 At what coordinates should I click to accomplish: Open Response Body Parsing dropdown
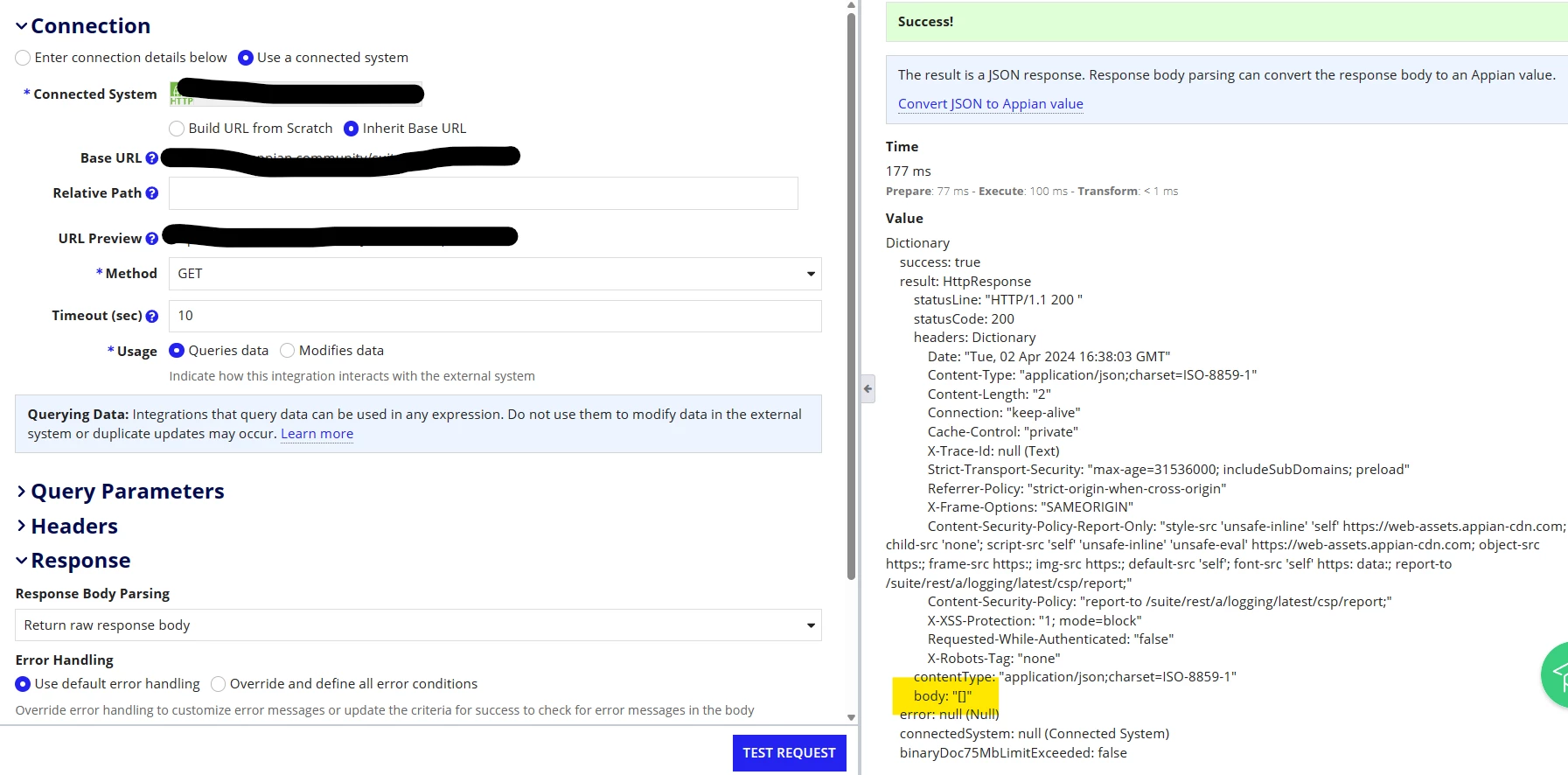(418, 625)
